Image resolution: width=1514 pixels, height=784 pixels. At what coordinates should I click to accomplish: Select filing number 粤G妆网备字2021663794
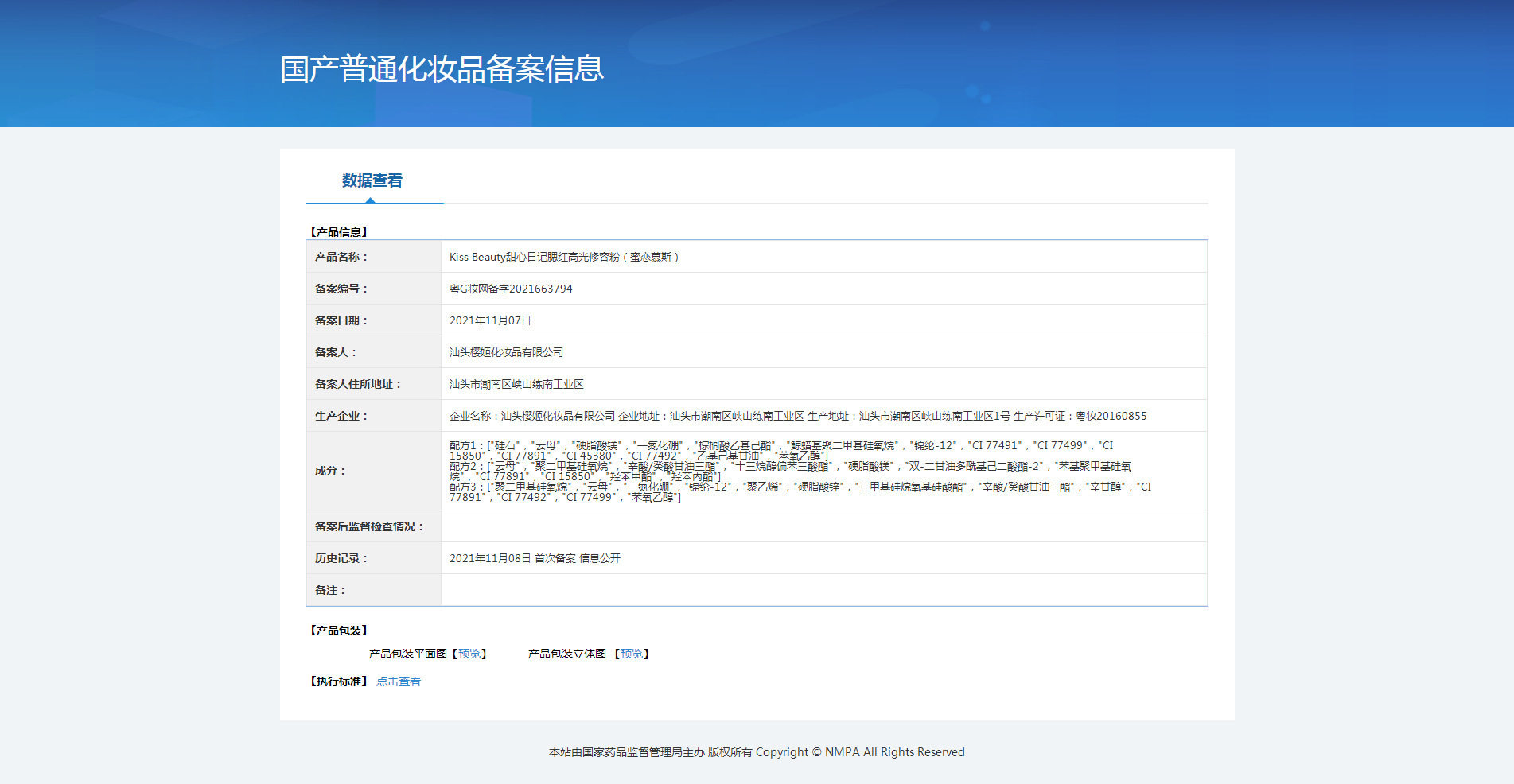pos(511,289)
